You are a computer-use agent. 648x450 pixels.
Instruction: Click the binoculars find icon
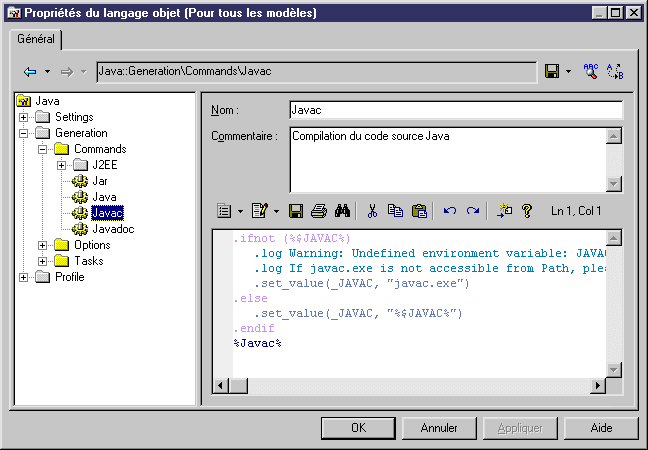pos(343,211)
